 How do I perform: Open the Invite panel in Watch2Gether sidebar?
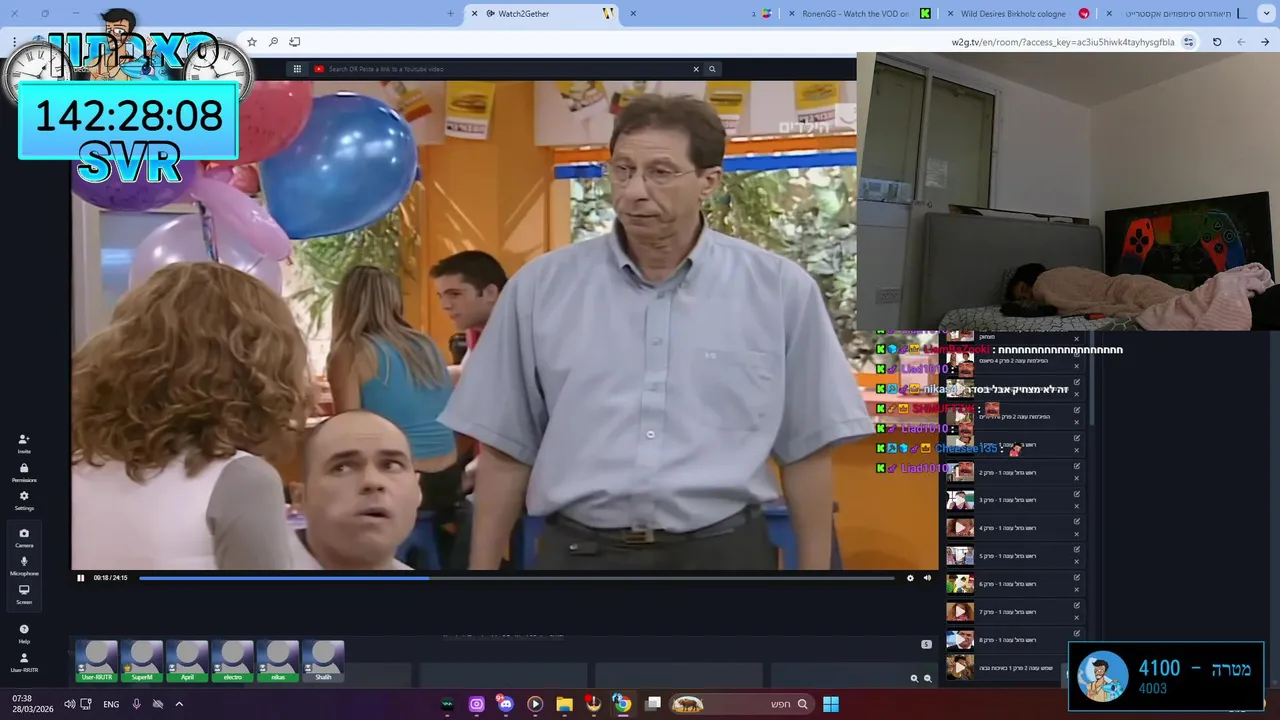24,443
